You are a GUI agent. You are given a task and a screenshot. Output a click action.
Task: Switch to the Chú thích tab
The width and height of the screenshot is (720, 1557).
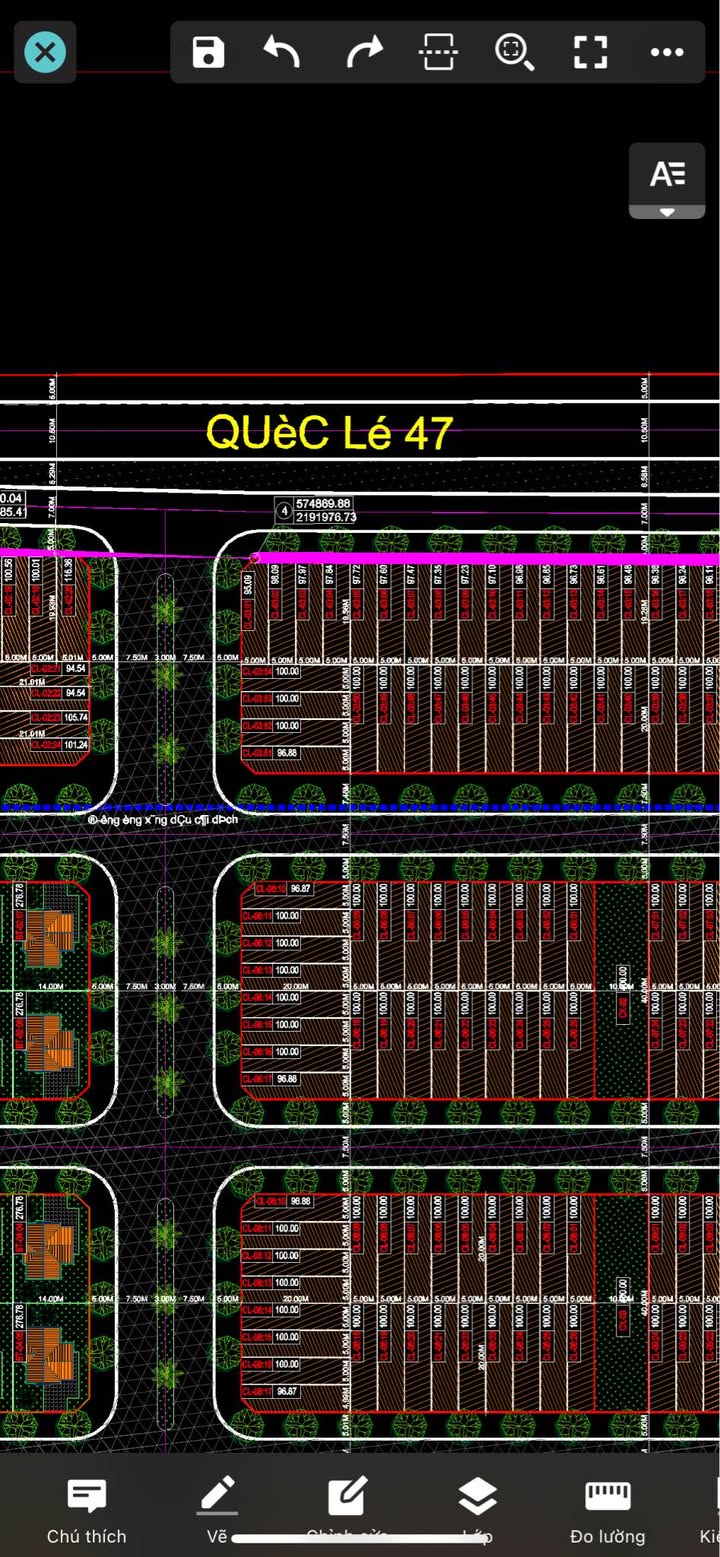click(87, 1511)
